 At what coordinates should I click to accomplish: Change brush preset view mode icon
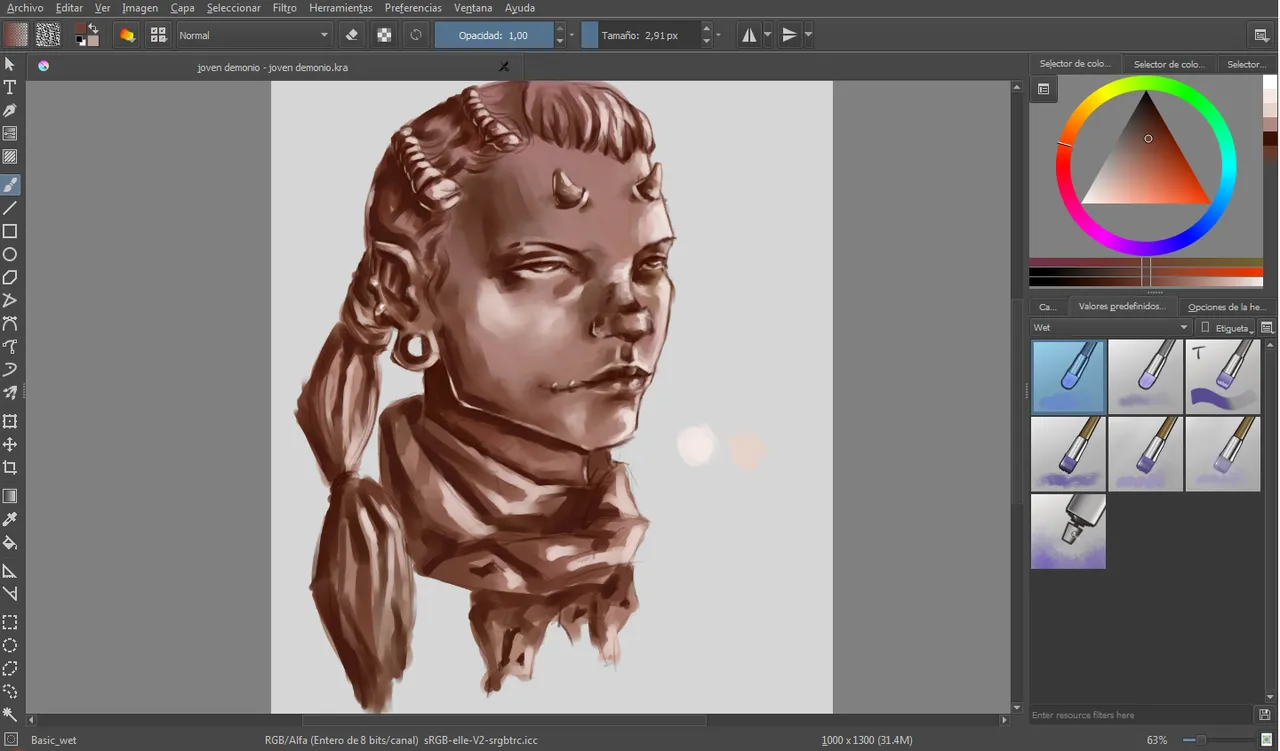pos(1267,328)
